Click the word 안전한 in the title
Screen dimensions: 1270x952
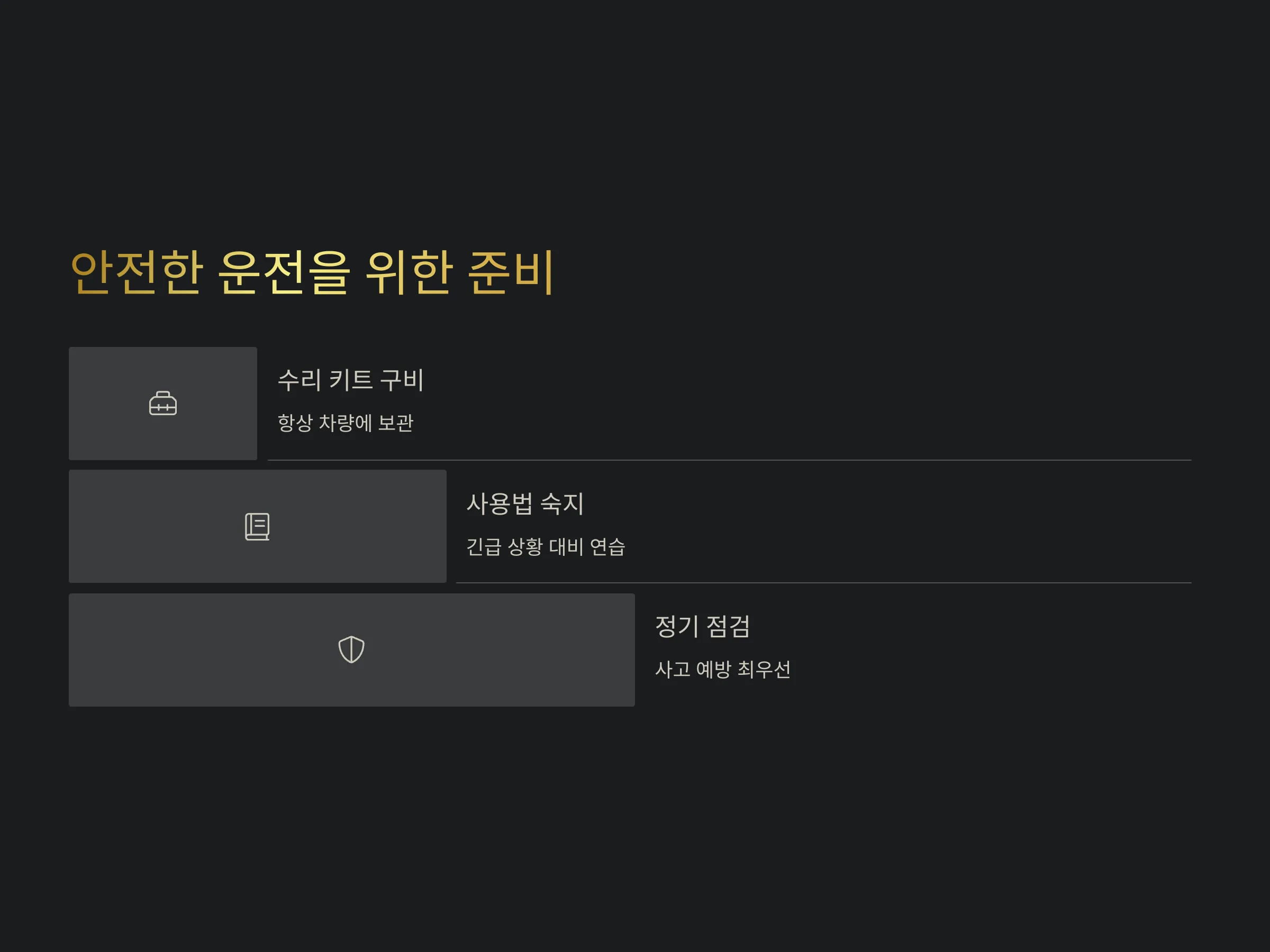click(137, 272)
